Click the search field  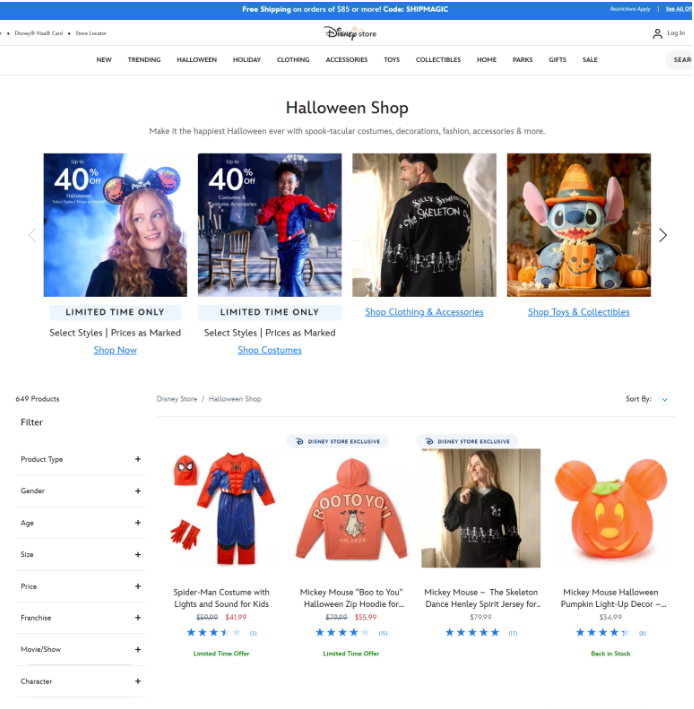pos(681,60)
